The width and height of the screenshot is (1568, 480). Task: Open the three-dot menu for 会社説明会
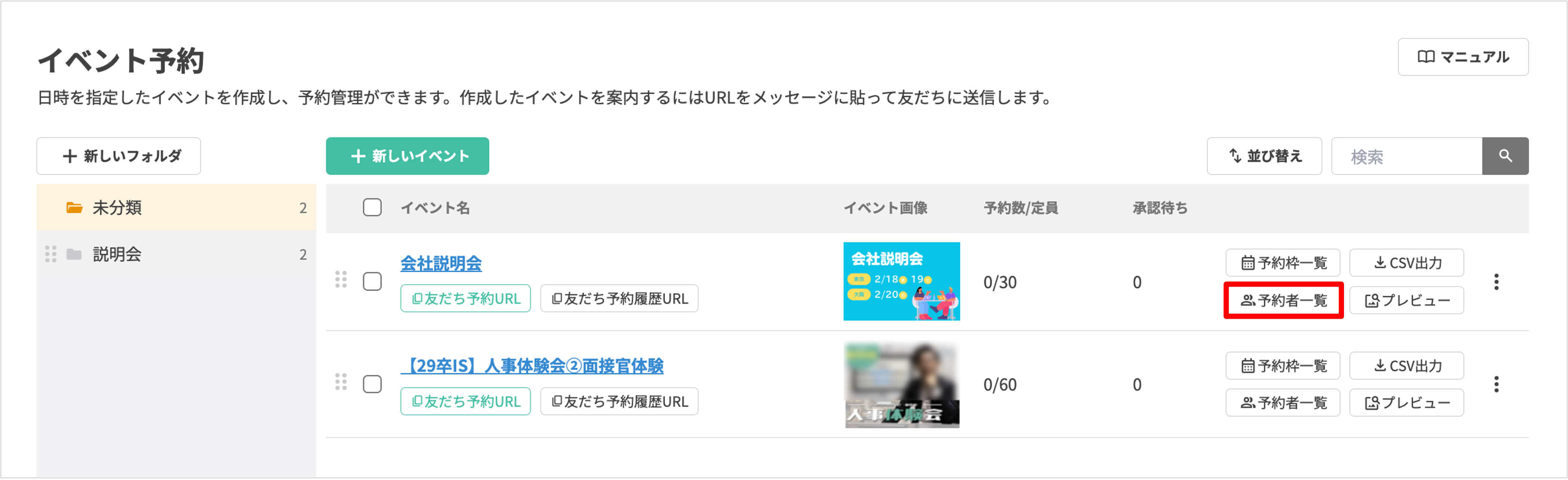1496,282
